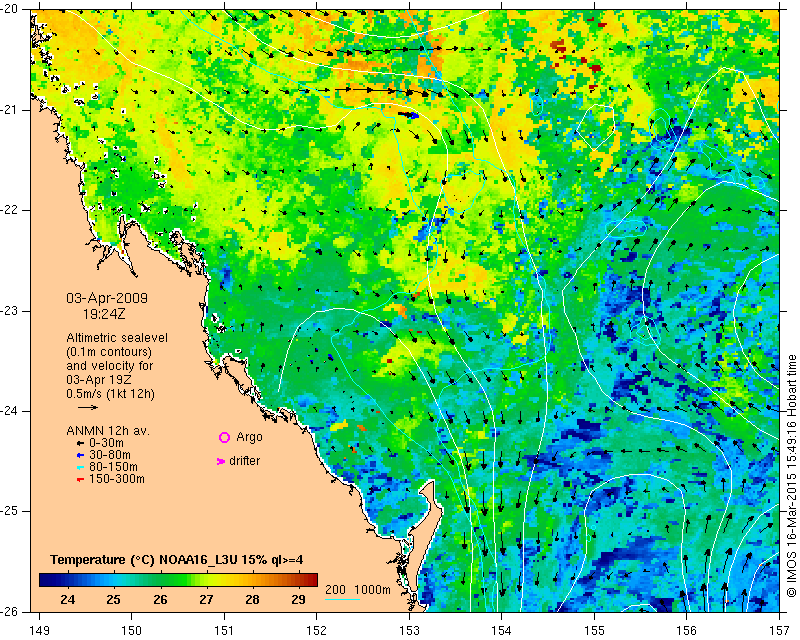Screen dimensions: 800x640
Task: Select the '03-Apr-2009' date label
Action: [x=107, y=298]
